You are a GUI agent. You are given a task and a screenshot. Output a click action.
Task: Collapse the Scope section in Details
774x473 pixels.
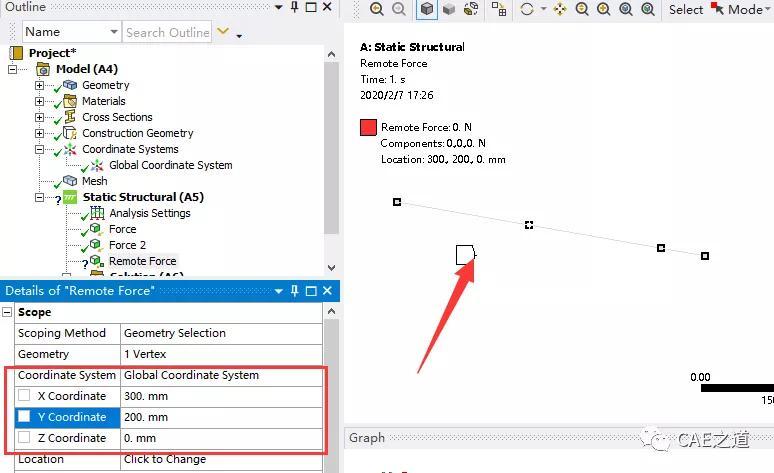[7, 312]
